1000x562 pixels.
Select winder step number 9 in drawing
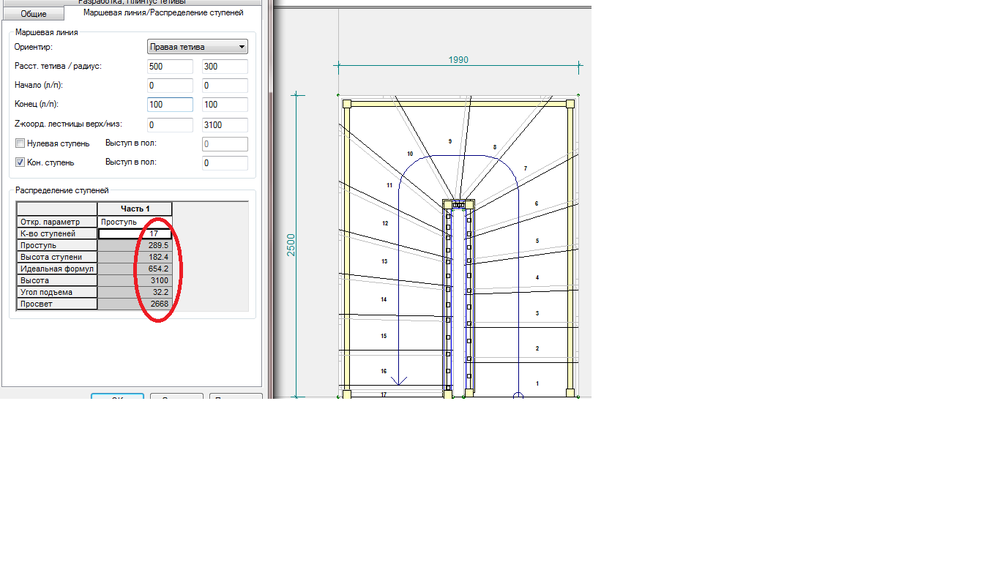pos(450,142)
